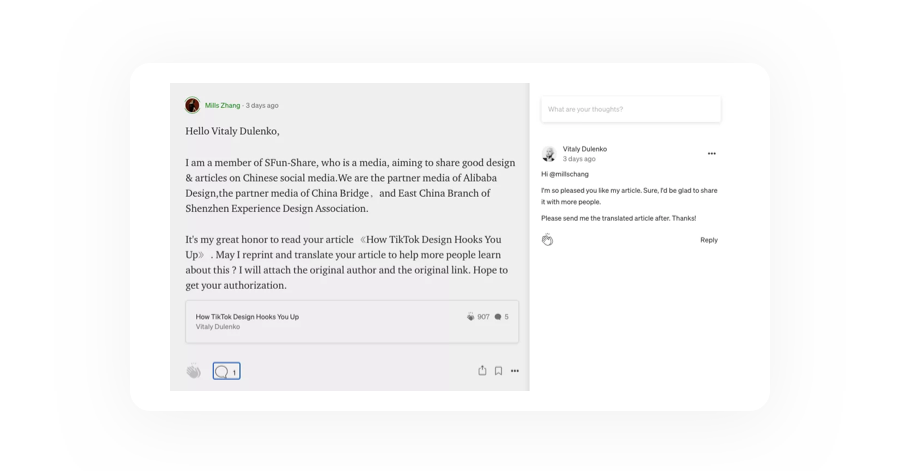Viewport: 900px width, 471px height.
Task: Click Mills Zhang's profile avatar
Action: [x=192, y=105]
